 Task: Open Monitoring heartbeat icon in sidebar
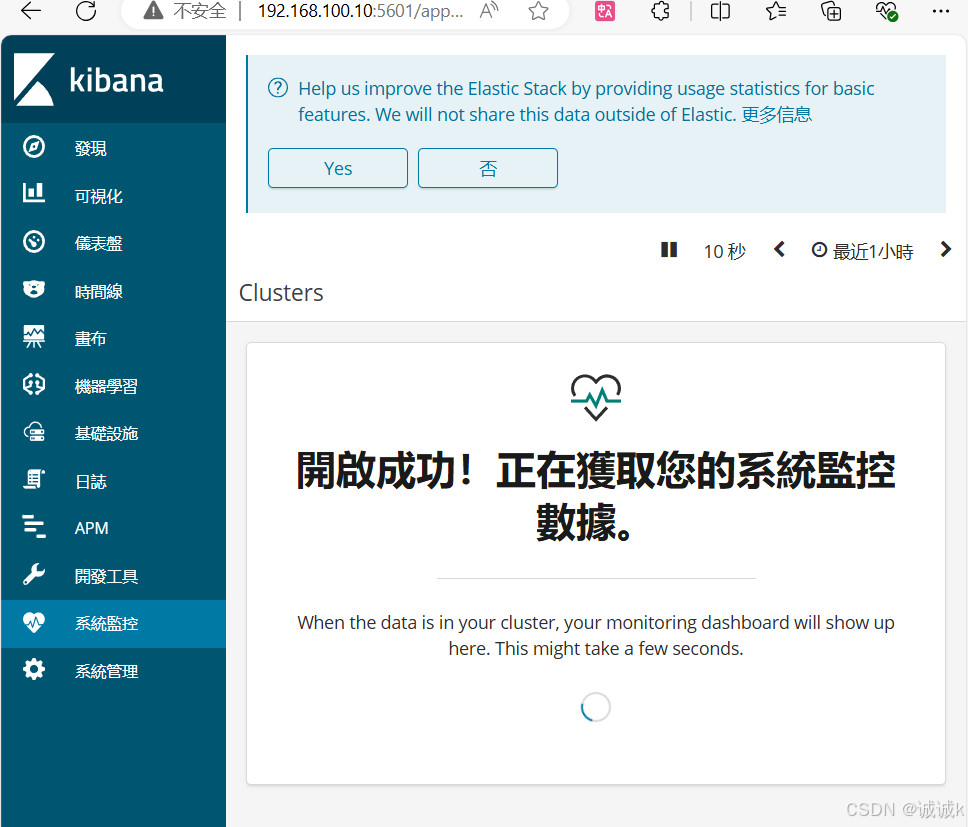tap(34, 622)
